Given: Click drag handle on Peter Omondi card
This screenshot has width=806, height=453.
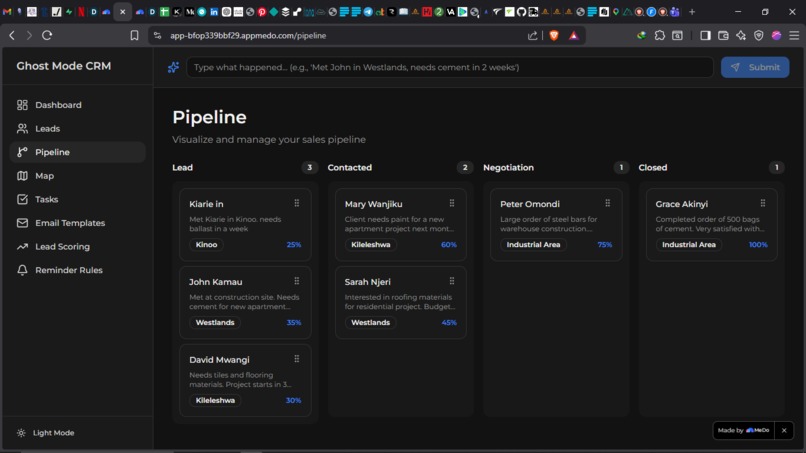Looking at the screenshot, I should 608,204.
